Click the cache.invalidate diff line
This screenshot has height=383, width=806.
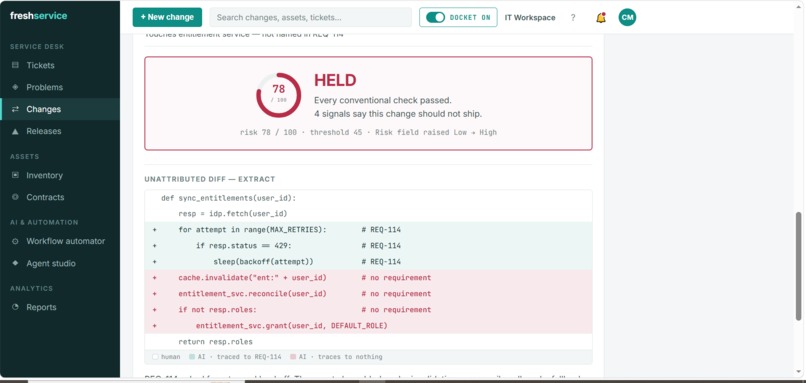(368, 278)
